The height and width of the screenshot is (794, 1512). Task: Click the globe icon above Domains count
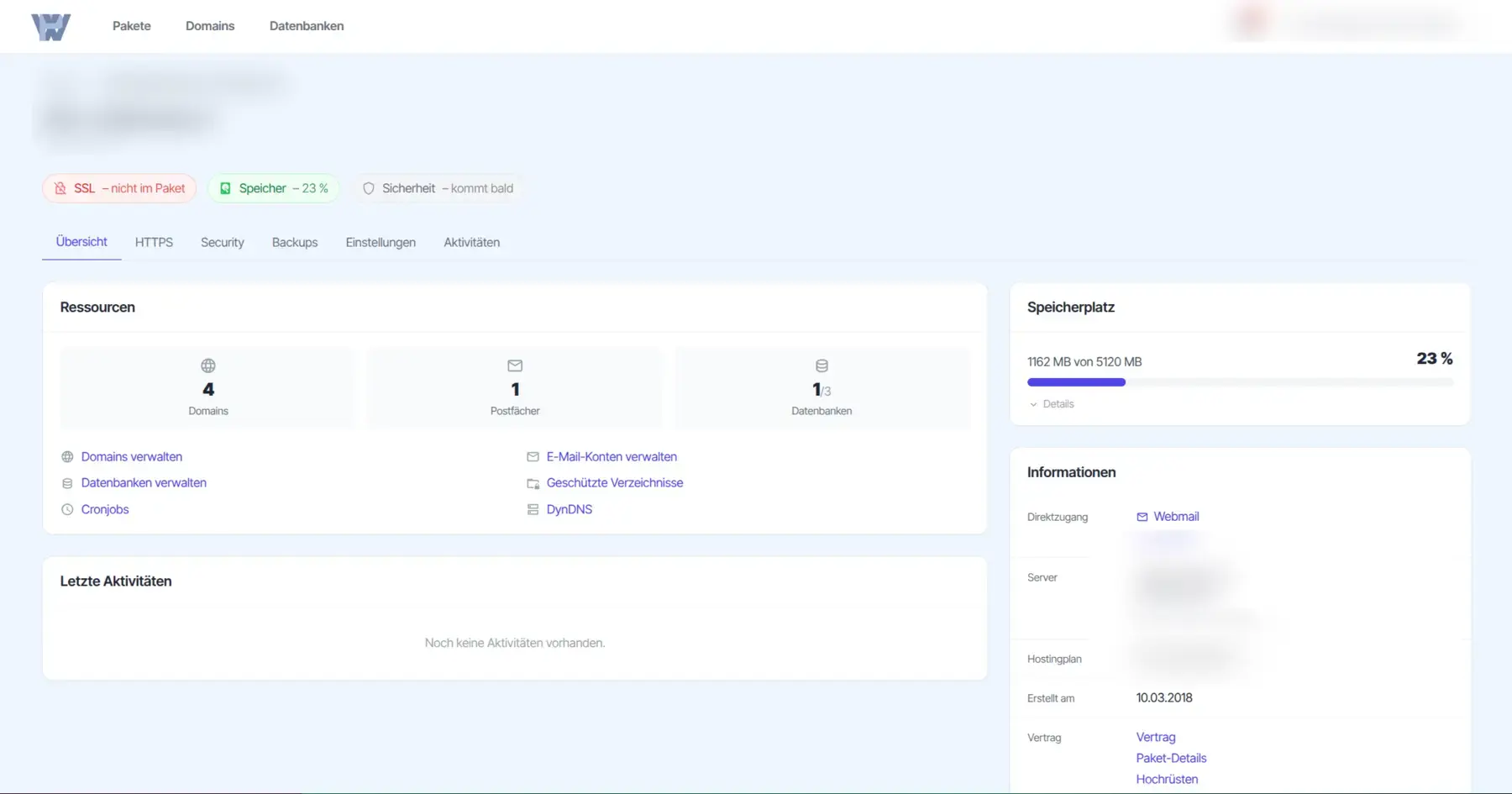point(208,365)
